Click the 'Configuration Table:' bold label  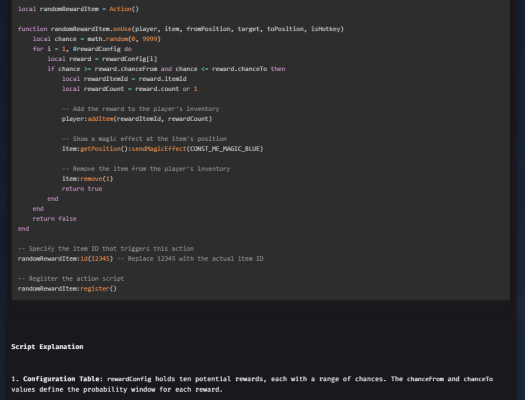(x=63, y=379)
